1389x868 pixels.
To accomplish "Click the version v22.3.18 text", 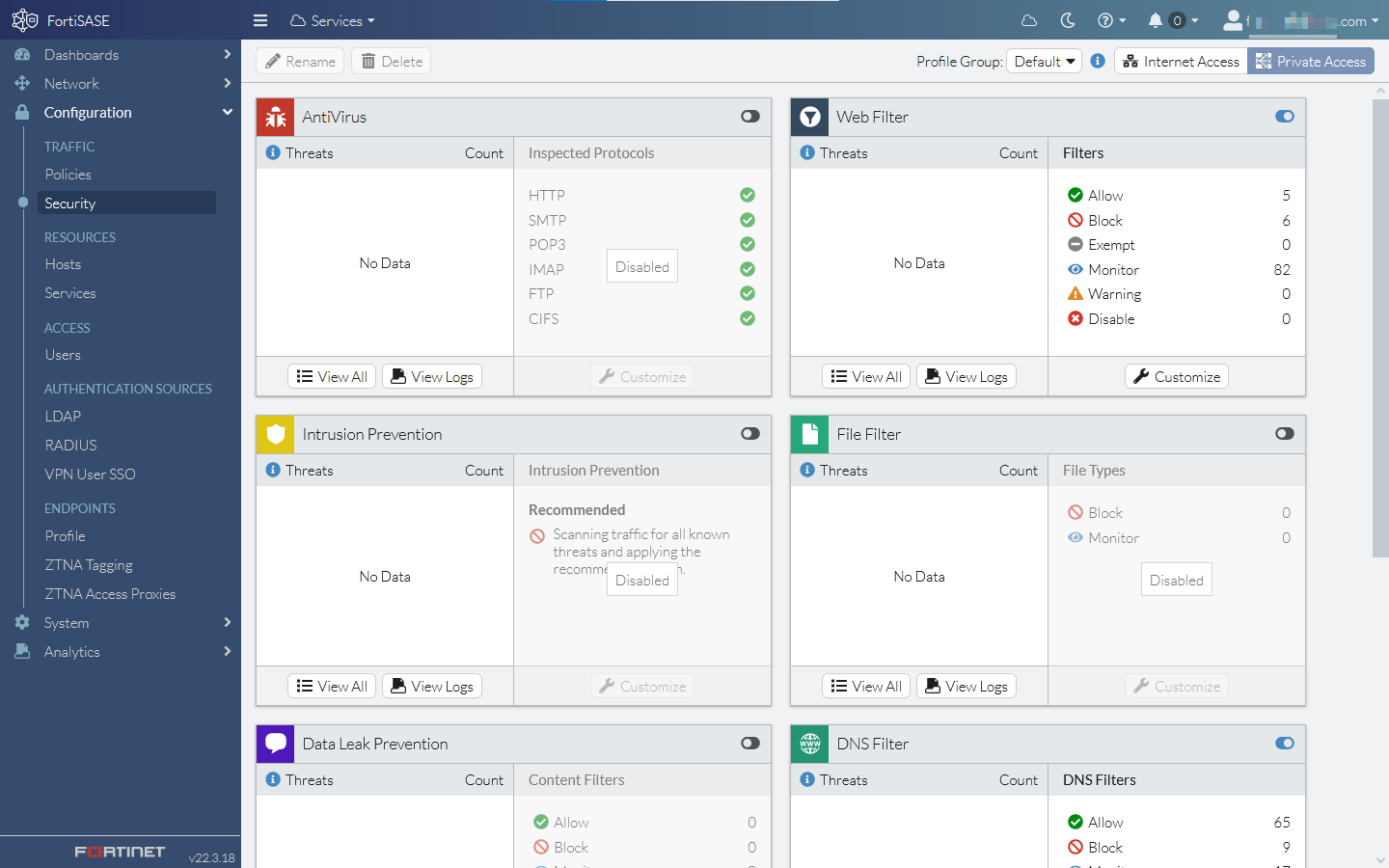I will pos(212,857).
